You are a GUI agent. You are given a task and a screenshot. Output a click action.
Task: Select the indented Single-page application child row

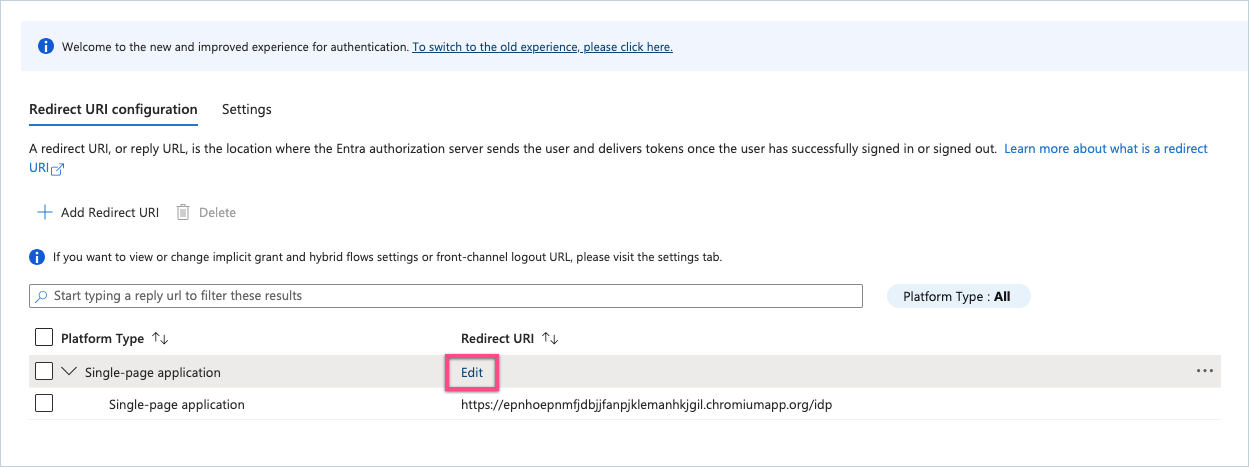pos(625,404)
